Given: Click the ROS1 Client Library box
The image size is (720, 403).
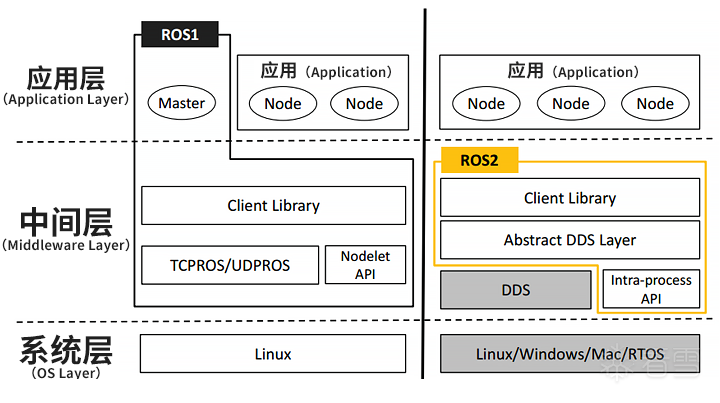Looking at the screenshot, I should point(273,206).
